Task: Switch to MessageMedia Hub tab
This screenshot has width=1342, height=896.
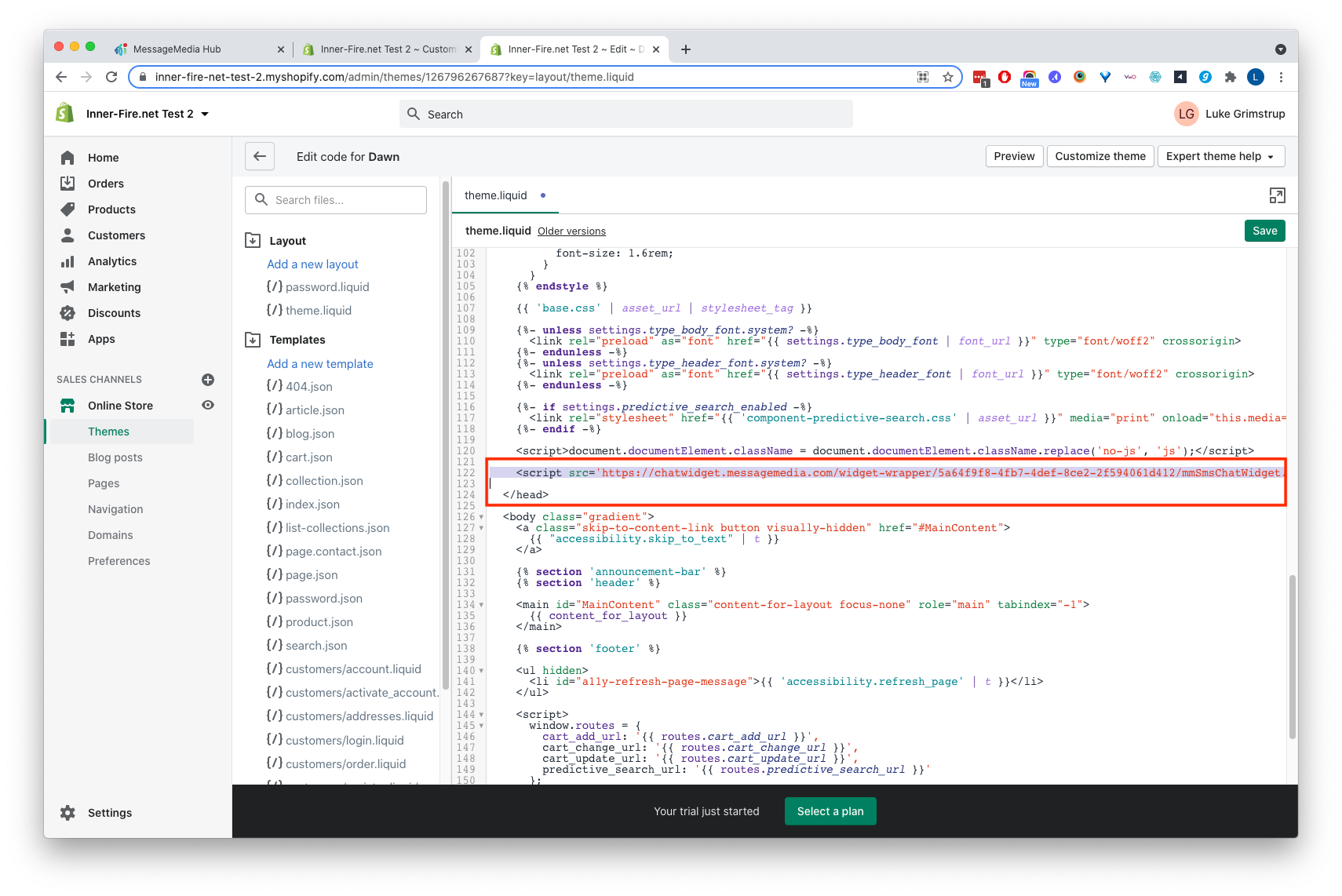Action: tap(199, 49)
